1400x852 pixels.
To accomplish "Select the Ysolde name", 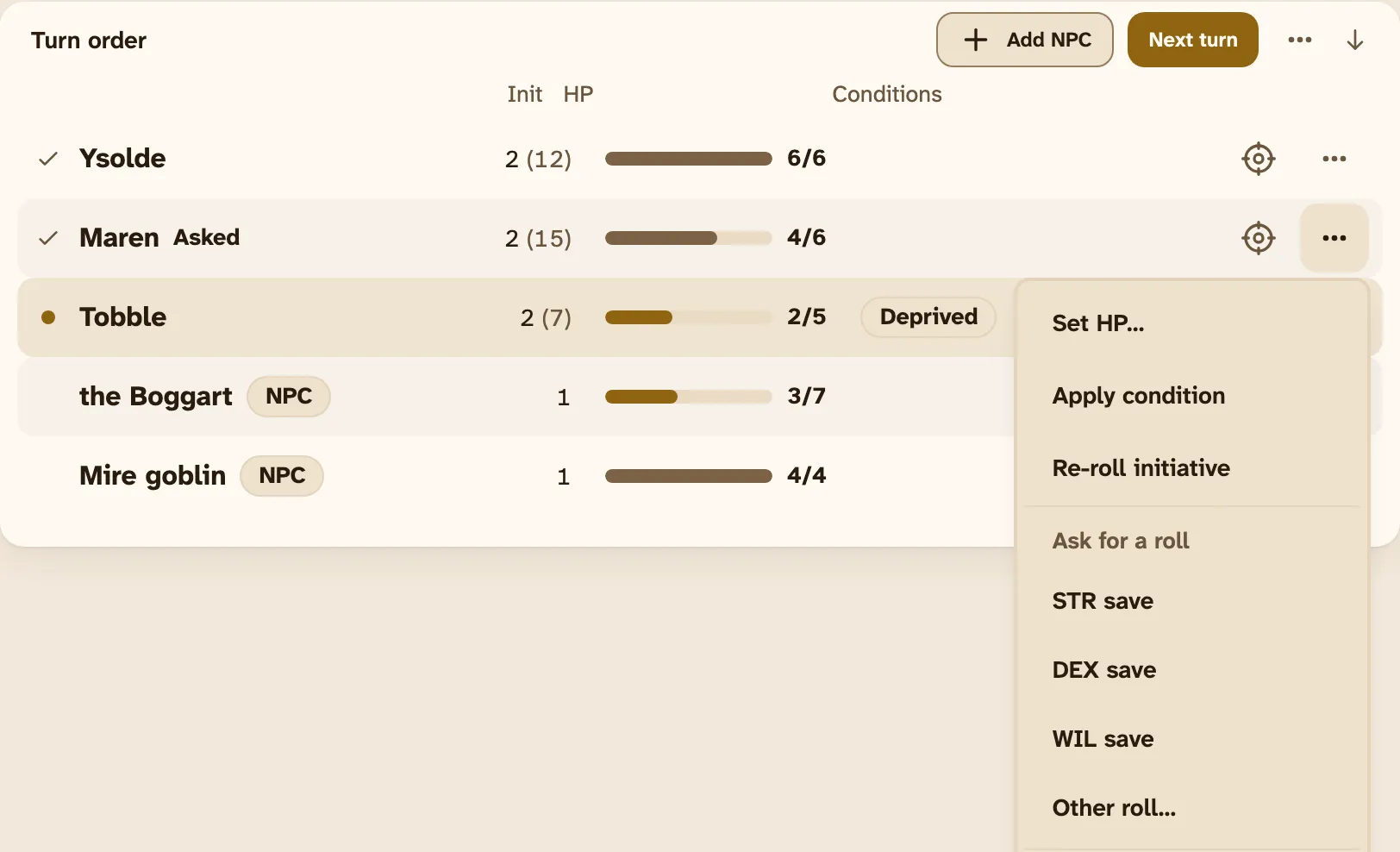I will [x=122, y=159].
